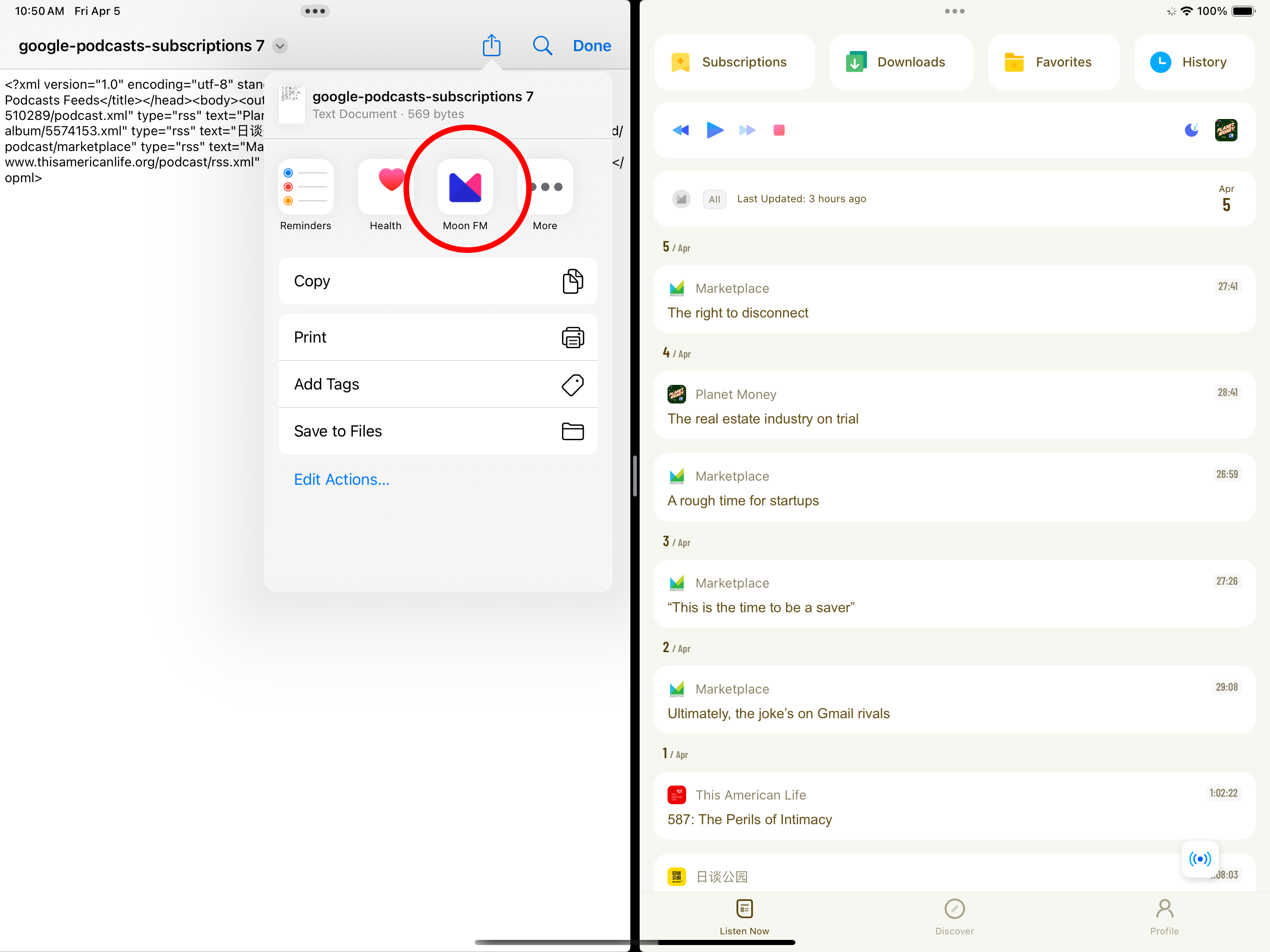This screenshot has width=1270, height=952.
Task: Toggle the unplayed filter icon beside All
Action: [x=681, y=199]
